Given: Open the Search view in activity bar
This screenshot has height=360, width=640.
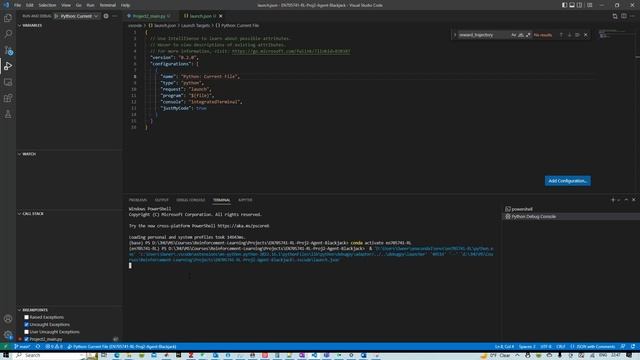Looking at the screenshot, I should pyautogui.click(x=8, y=34).
